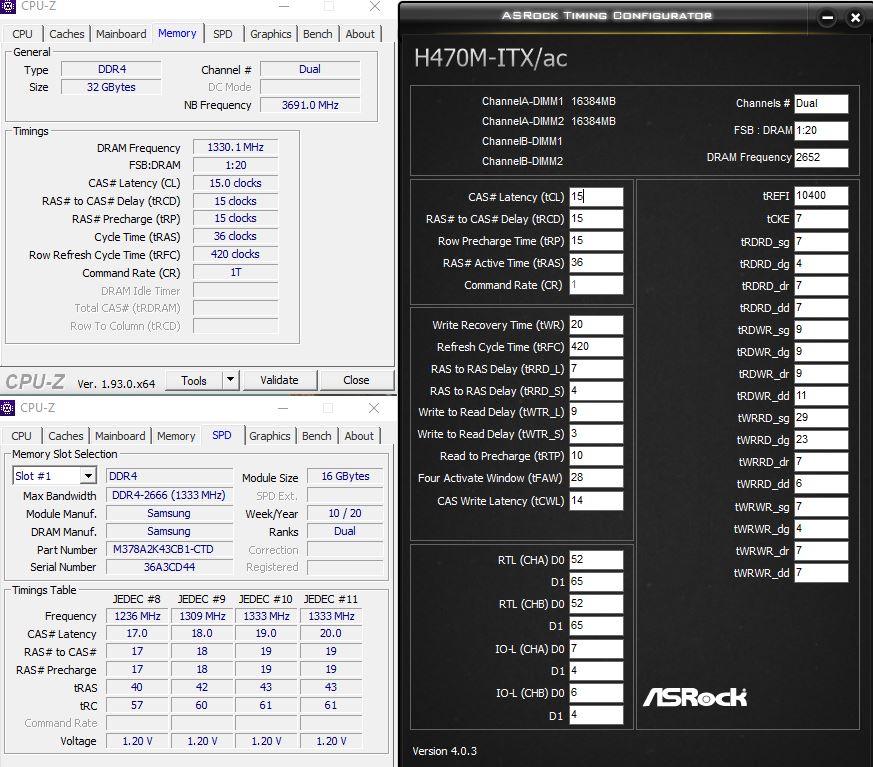Click the tWTR_L input field
Screen dimensions: 873x767
(x=596, y=412)
